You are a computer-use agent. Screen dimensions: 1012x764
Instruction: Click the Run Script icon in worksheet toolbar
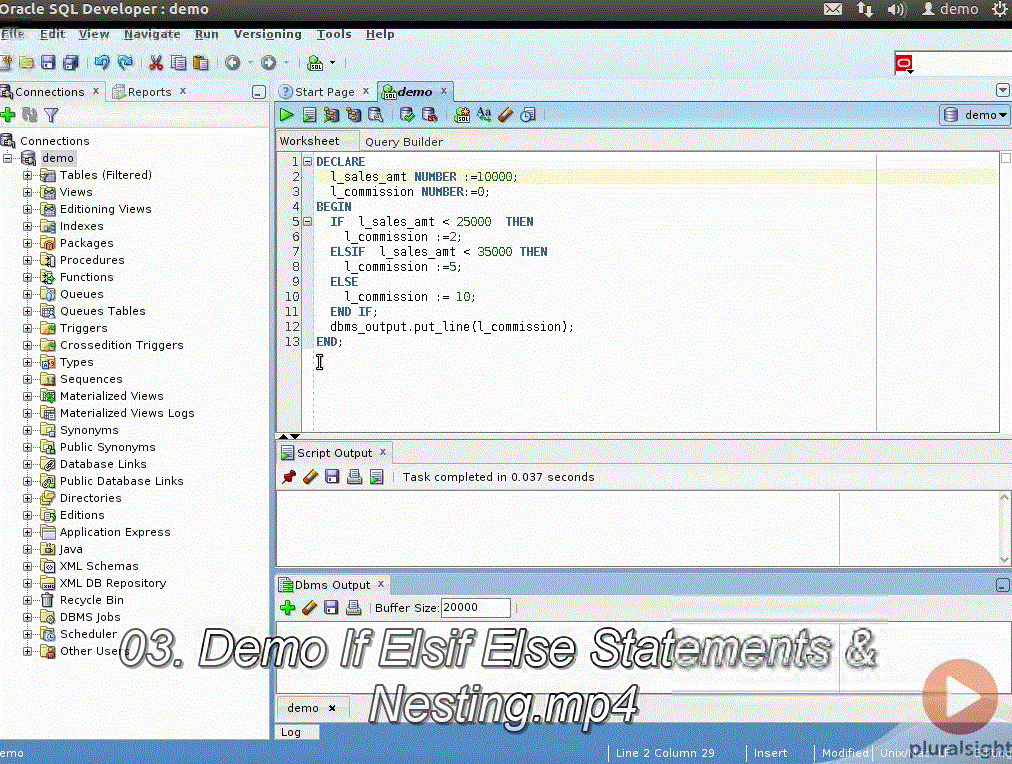point(309,115)
